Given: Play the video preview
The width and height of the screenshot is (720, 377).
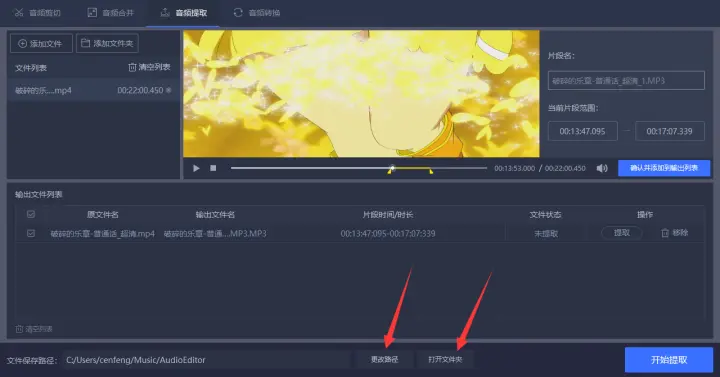Looking at the screenshot, I should coord(196,168).
